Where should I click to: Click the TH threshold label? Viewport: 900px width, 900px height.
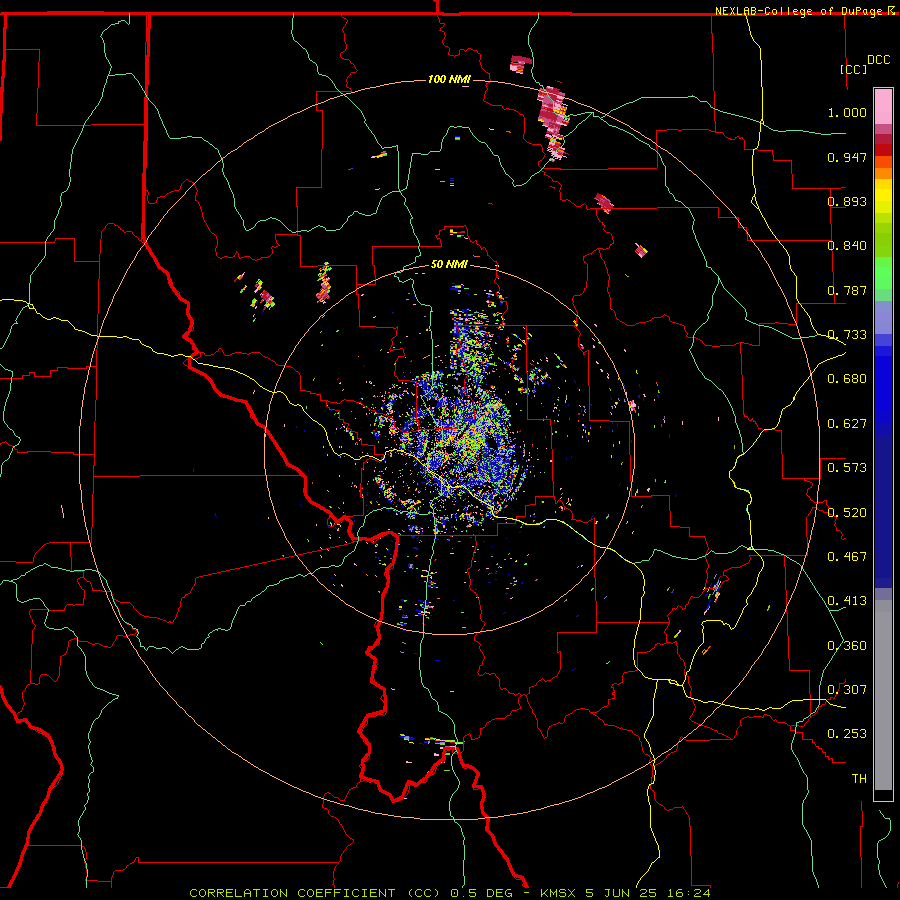pos(859,778)
